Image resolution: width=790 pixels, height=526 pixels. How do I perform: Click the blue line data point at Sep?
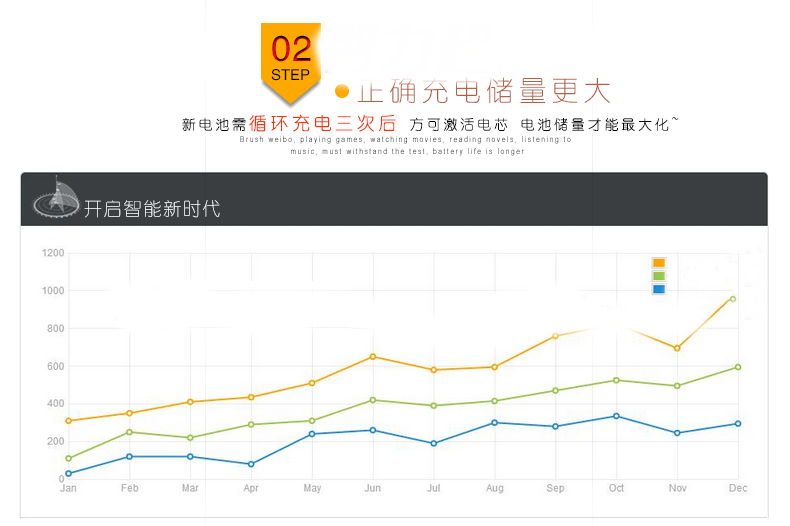click(x=555, y=426)
